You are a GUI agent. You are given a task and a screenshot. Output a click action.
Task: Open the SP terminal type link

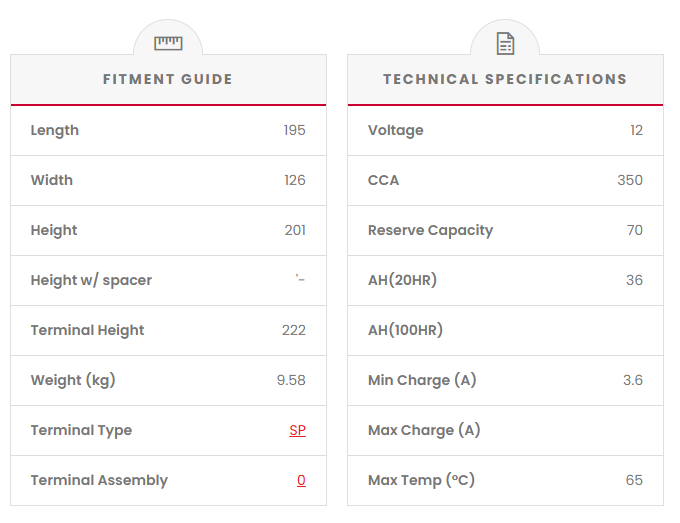coord(297,430)
